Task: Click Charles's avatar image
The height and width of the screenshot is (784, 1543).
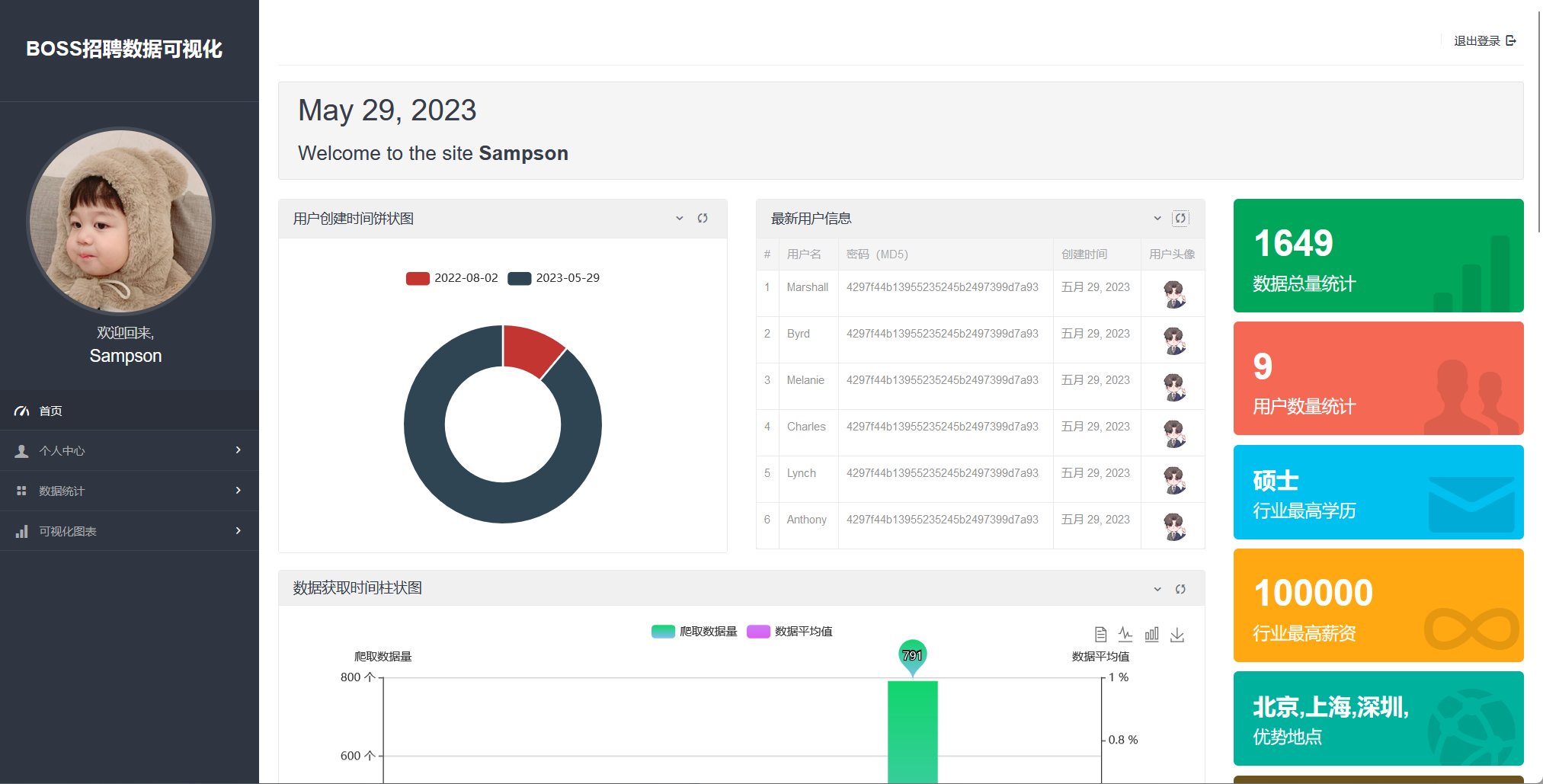Action: (1174, 434)
